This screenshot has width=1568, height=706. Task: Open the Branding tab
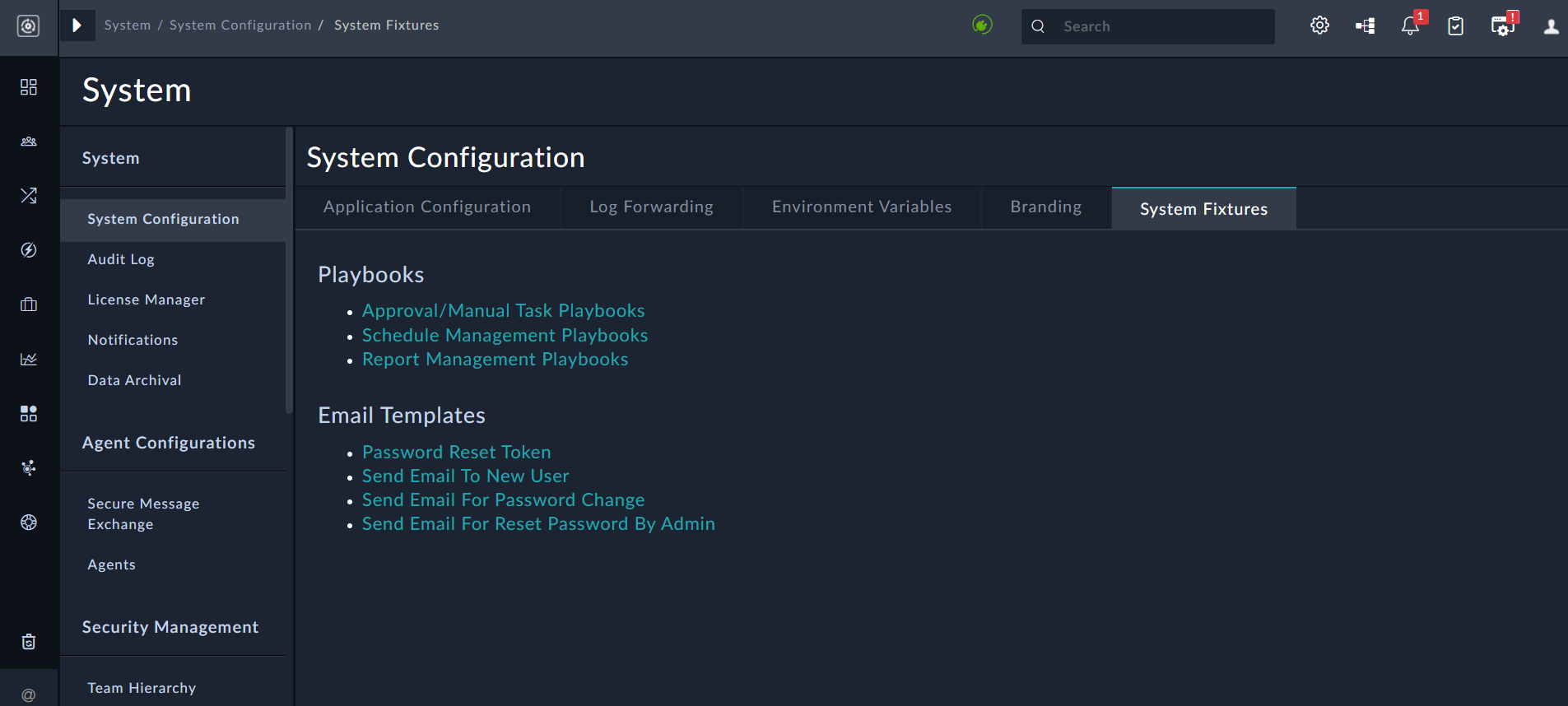1045,207
